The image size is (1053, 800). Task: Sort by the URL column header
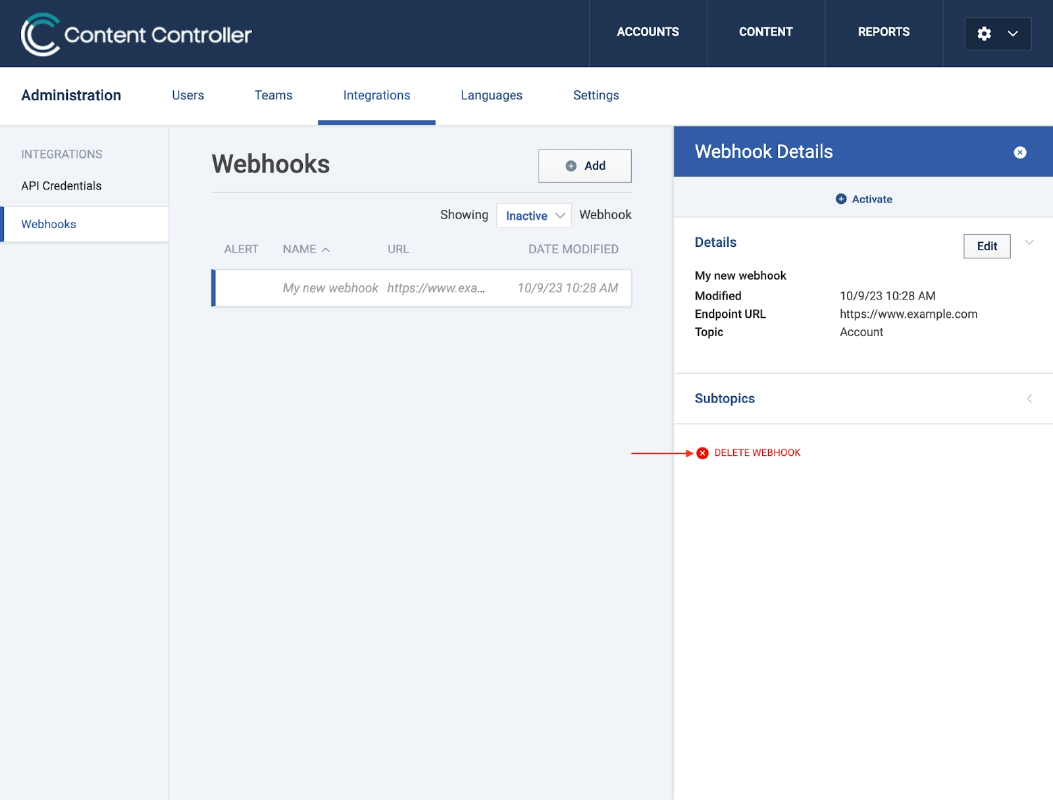tap(398, 249)
